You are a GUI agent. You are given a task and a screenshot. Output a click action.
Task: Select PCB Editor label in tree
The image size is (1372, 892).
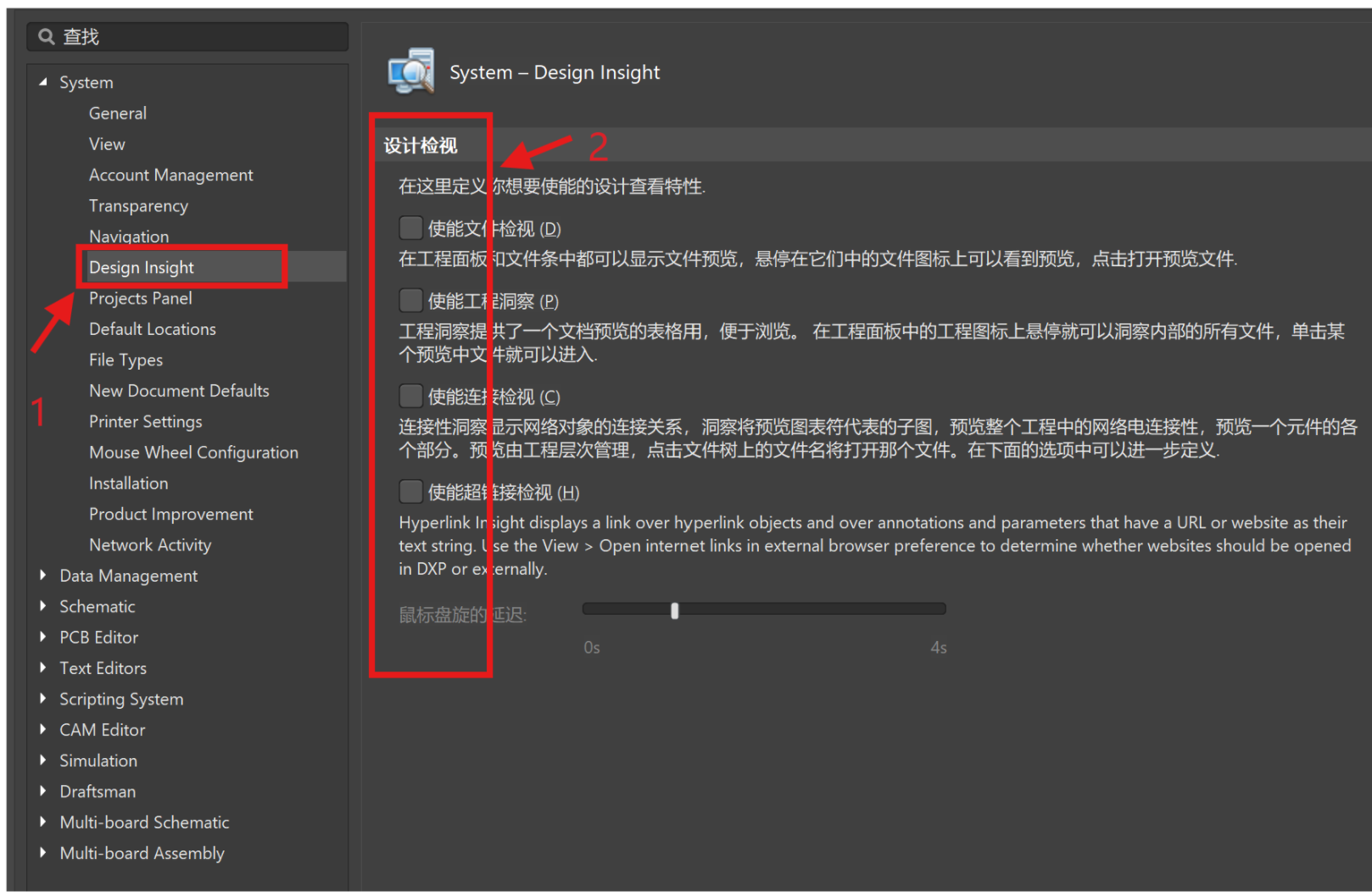pos(99,637)
